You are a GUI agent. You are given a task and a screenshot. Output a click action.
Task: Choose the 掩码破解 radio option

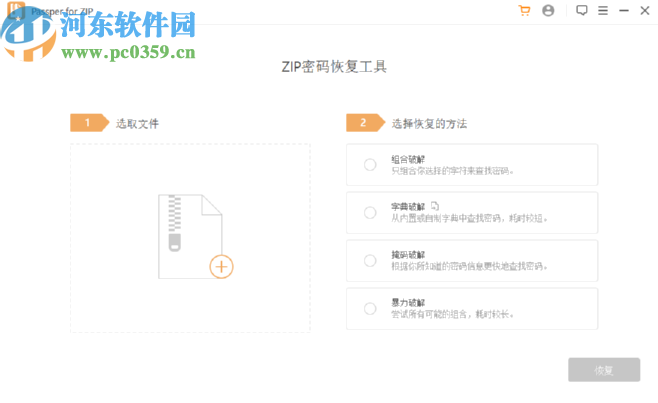click(x=370, y=260)
